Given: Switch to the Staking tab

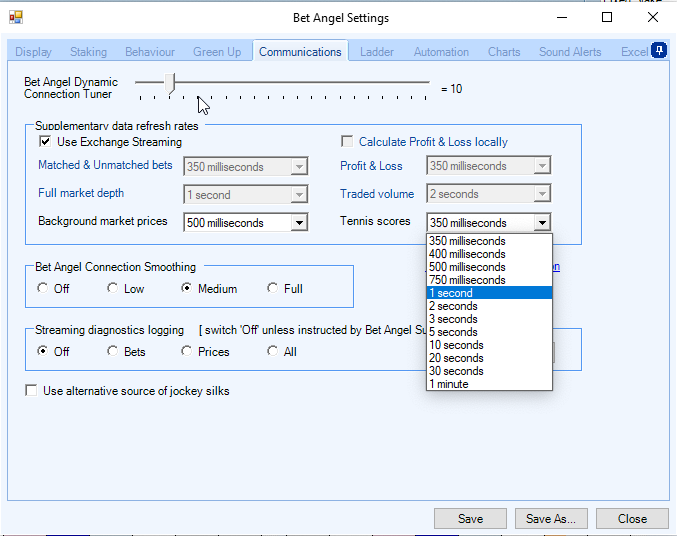Looking at the screenshot, I should pos(89,52).
